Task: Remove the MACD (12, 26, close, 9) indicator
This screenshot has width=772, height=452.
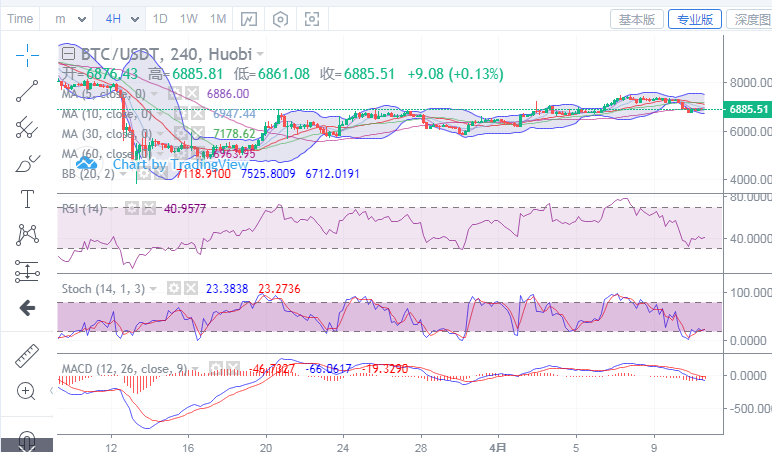Action: tap(232, 368)
